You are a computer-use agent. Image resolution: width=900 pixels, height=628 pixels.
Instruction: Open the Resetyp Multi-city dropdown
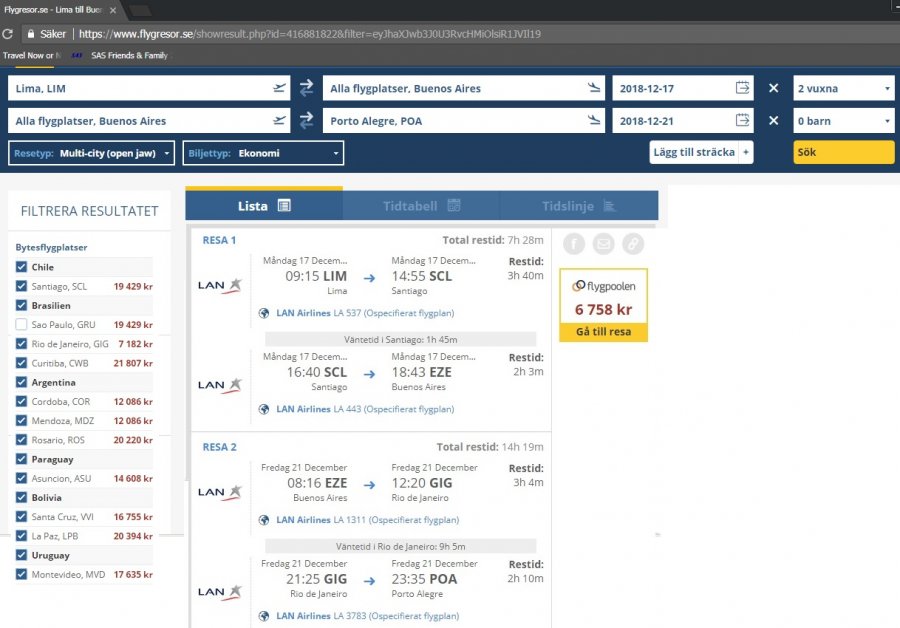pyautogui.click(x=92, y=153)
